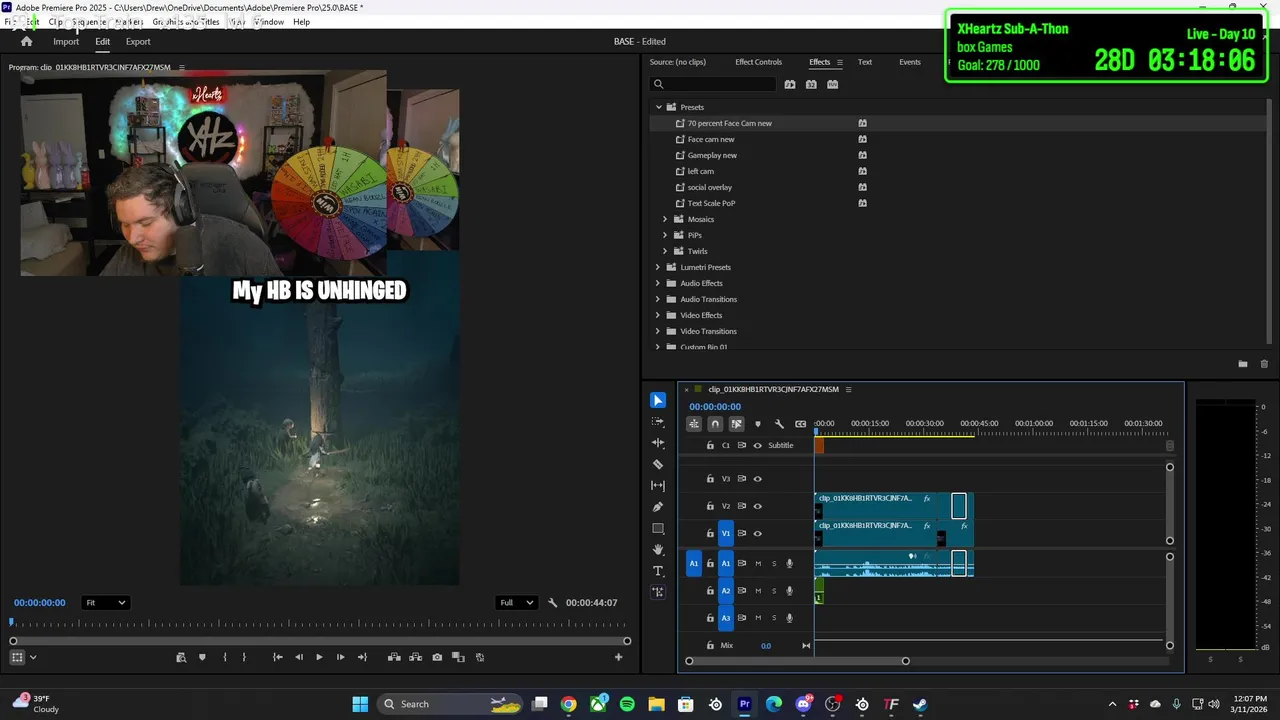
Task: Switch to the Export workspace
Action: pyautogui.click(x=138, y=42)
